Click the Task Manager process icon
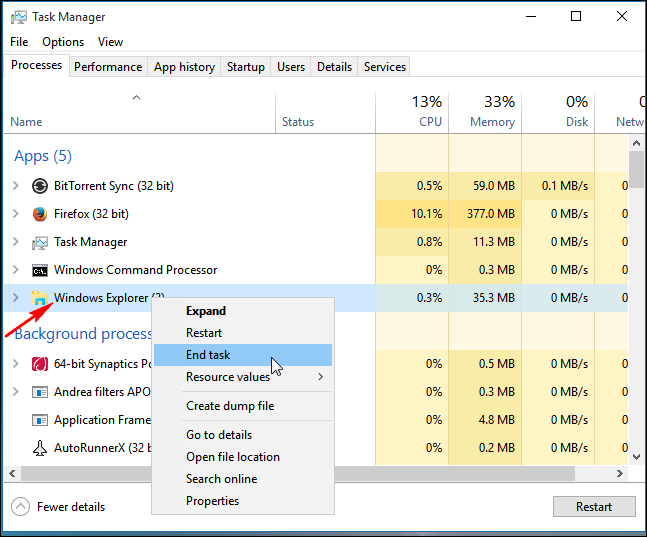 click(x=40, y=242)
